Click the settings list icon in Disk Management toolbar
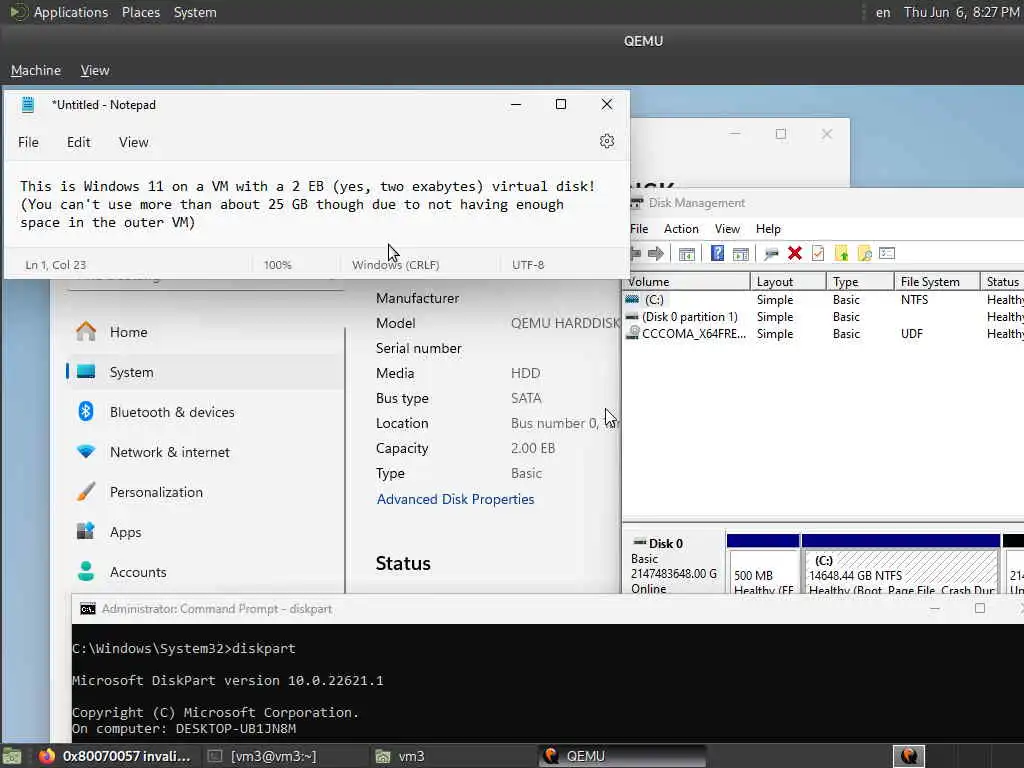This screenshot has height=768, width=1024. (x=887, y=253)
